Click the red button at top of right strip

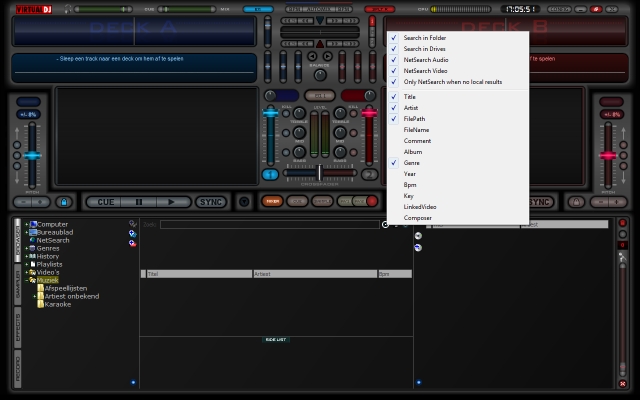(622, 223)
